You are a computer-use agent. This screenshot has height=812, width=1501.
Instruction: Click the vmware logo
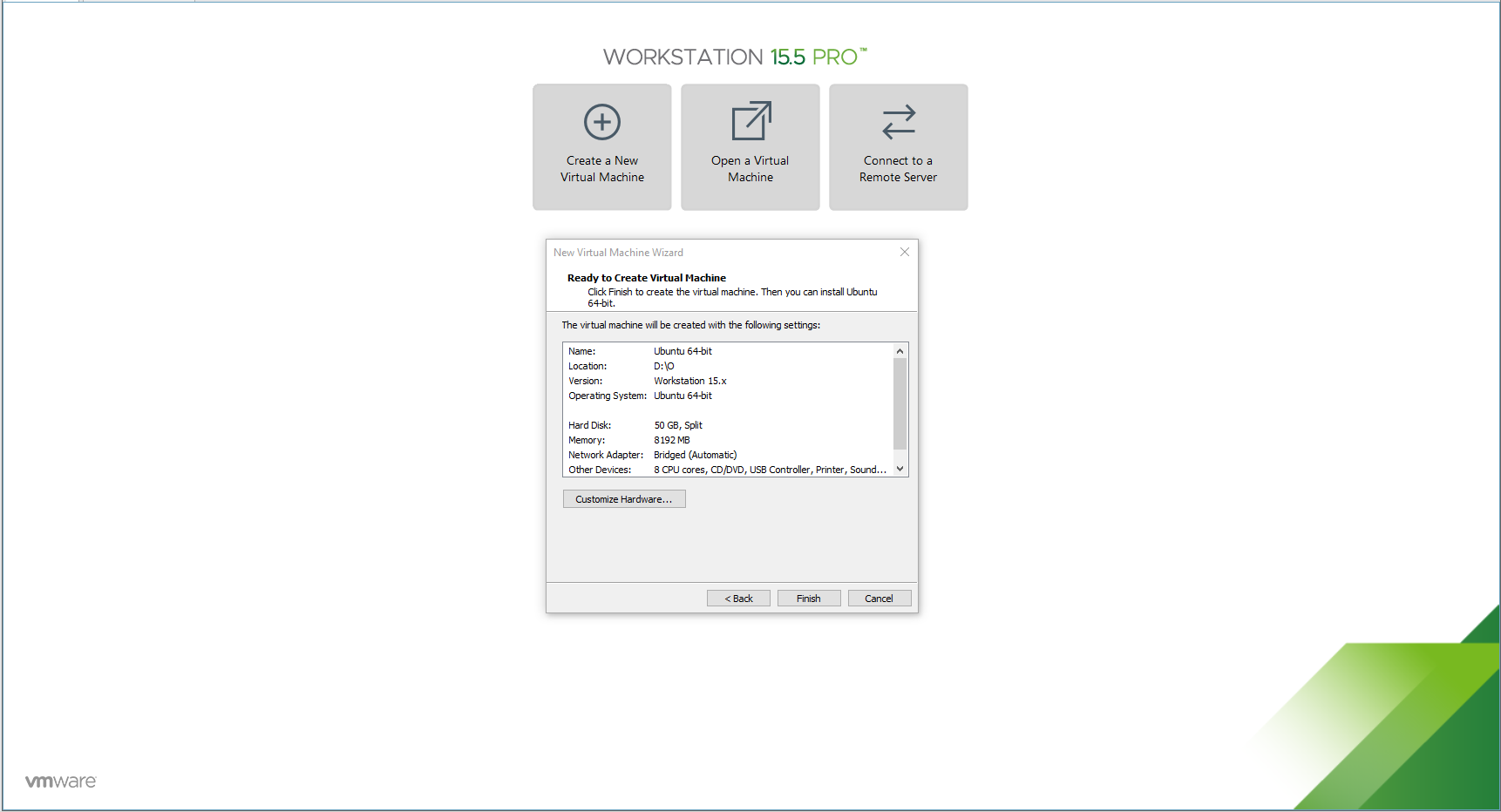click(x=61, y=781)
